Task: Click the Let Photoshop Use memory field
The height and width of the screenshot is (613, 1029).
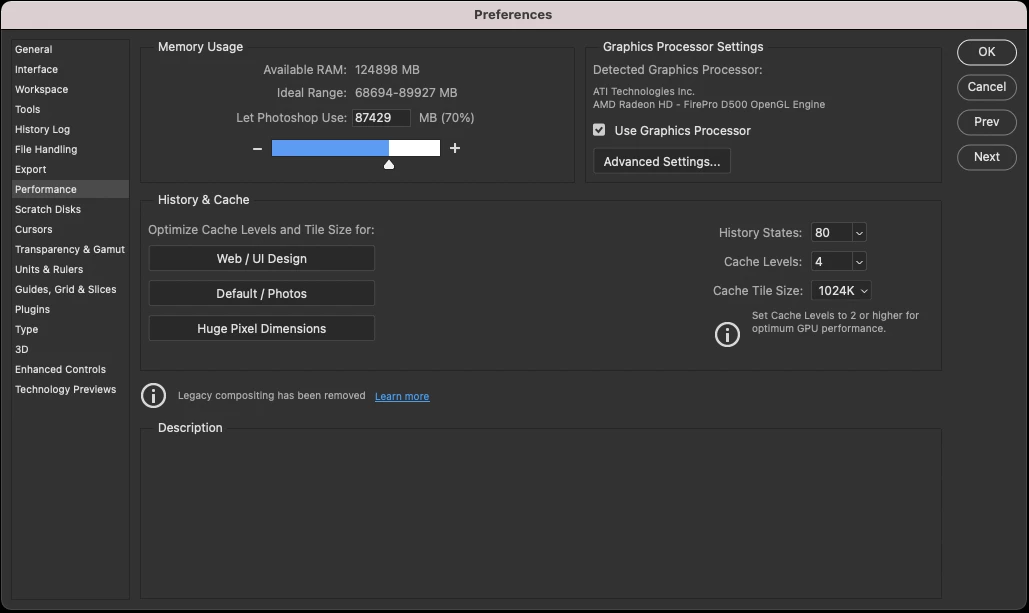Action: 381,118
